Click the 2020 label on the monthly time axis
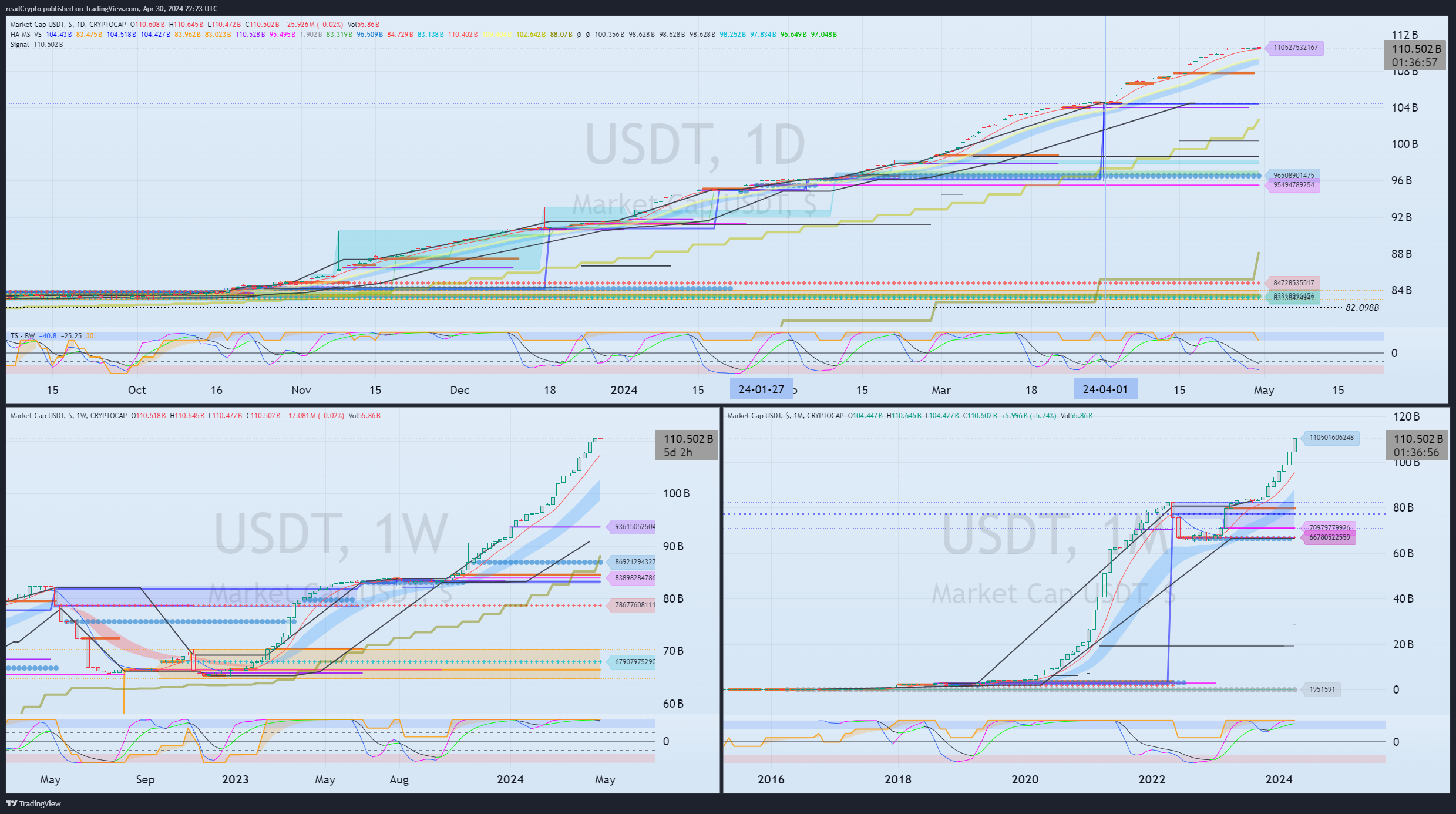 click(1025, 779)
